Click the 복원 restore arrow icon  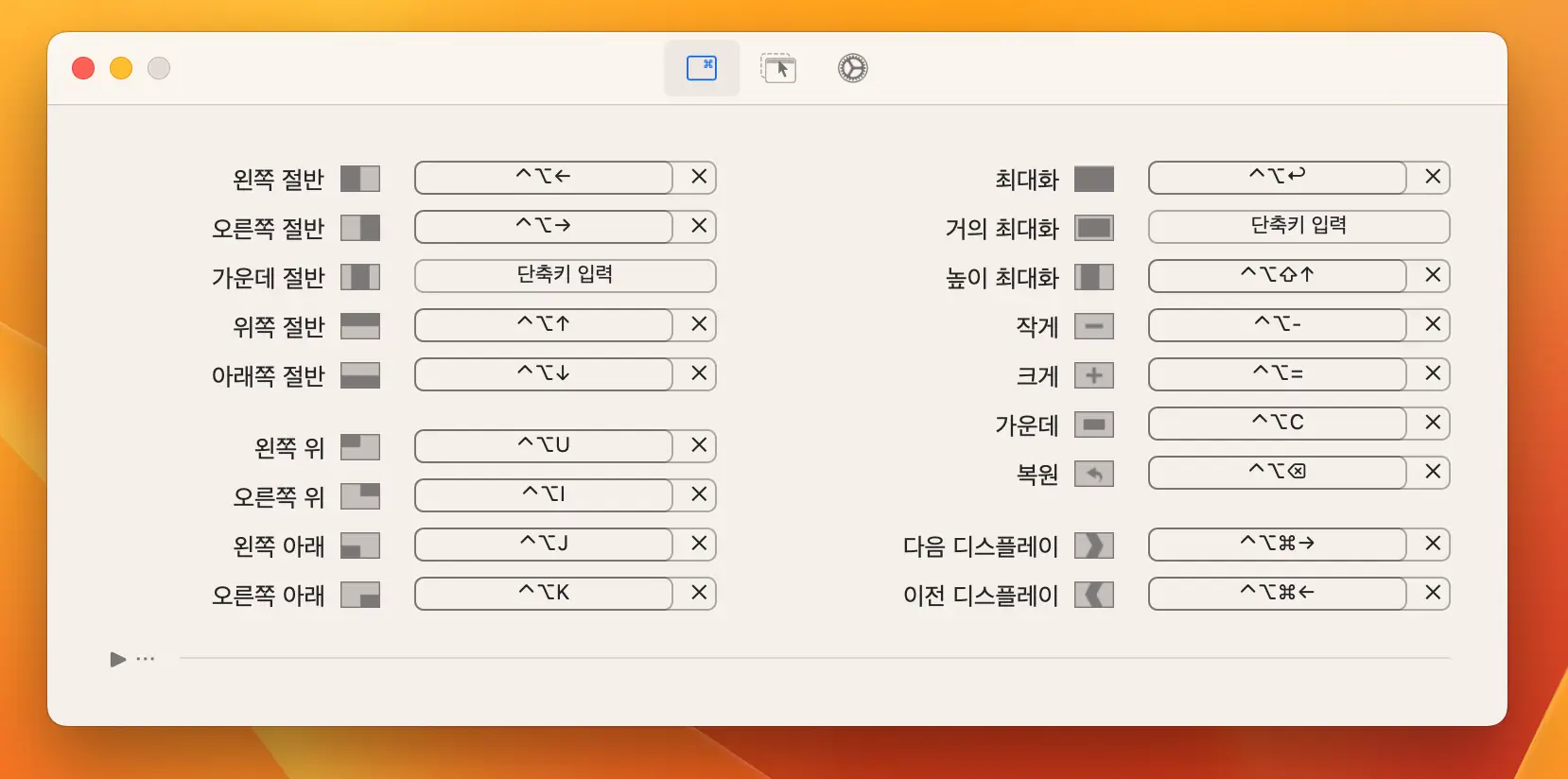point(1094,474)
